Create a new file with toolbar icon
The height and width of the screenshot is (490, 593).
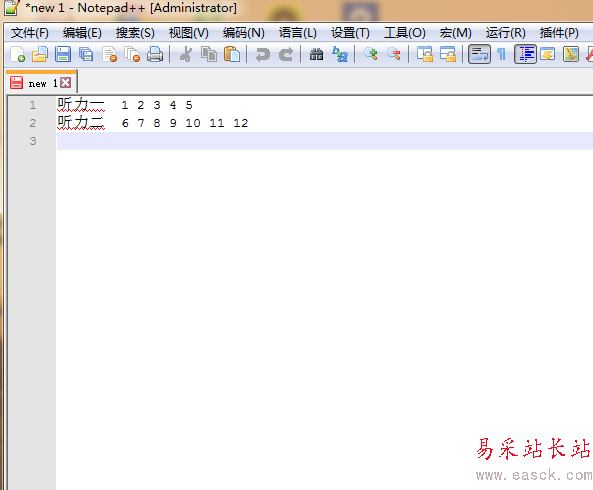coord(17,54)
